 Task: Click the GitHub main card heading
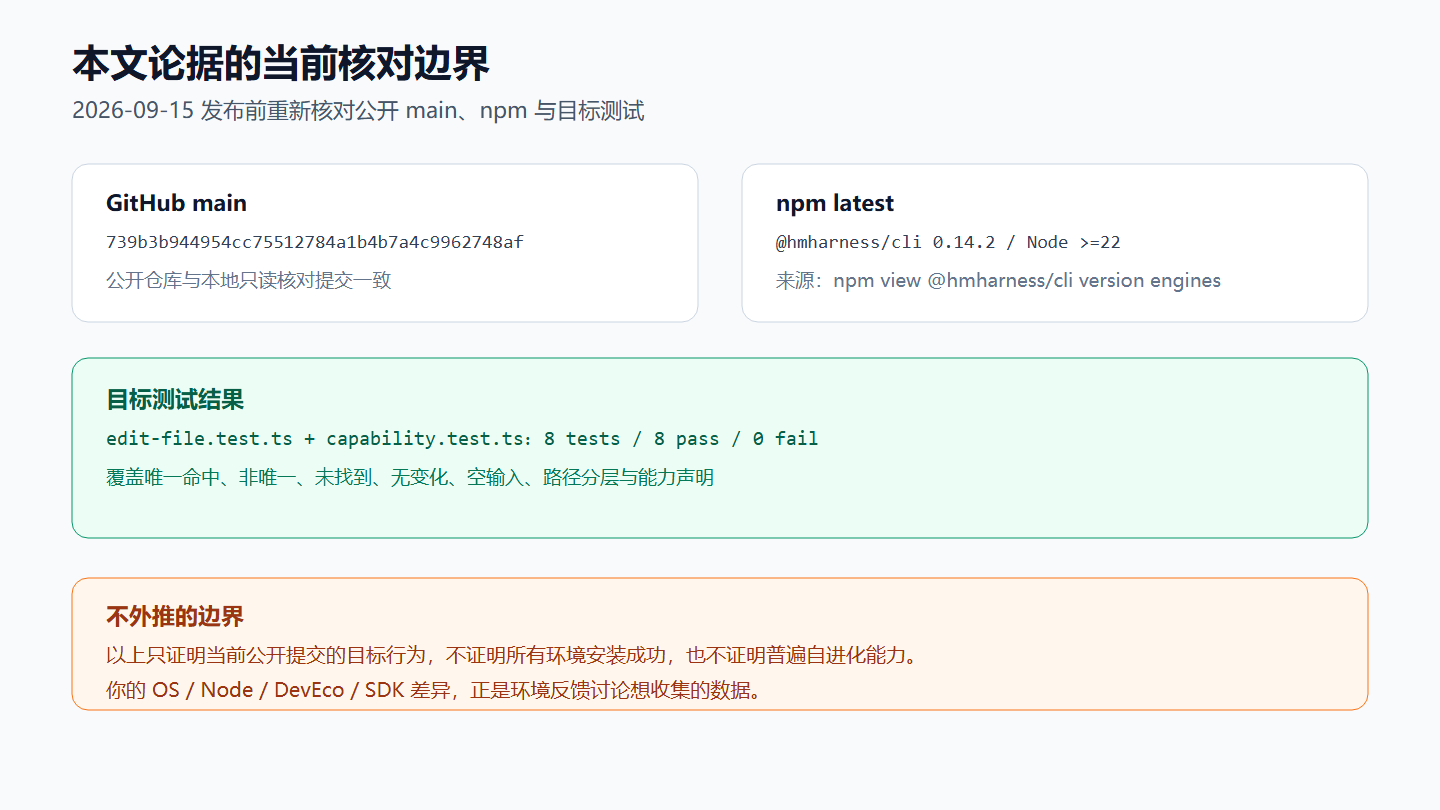176,203
